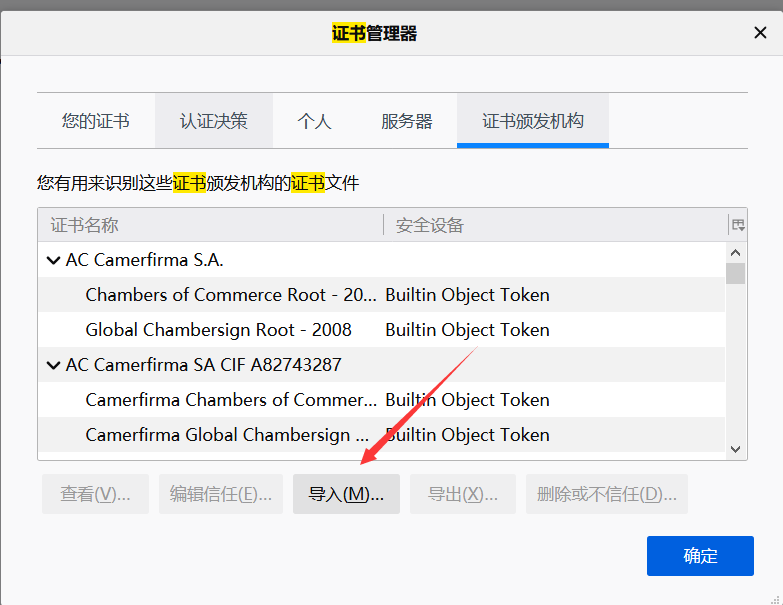Switch to the 认证决策 tab
This screenshot has width=783, height=605.
click(x=214, y=121)
